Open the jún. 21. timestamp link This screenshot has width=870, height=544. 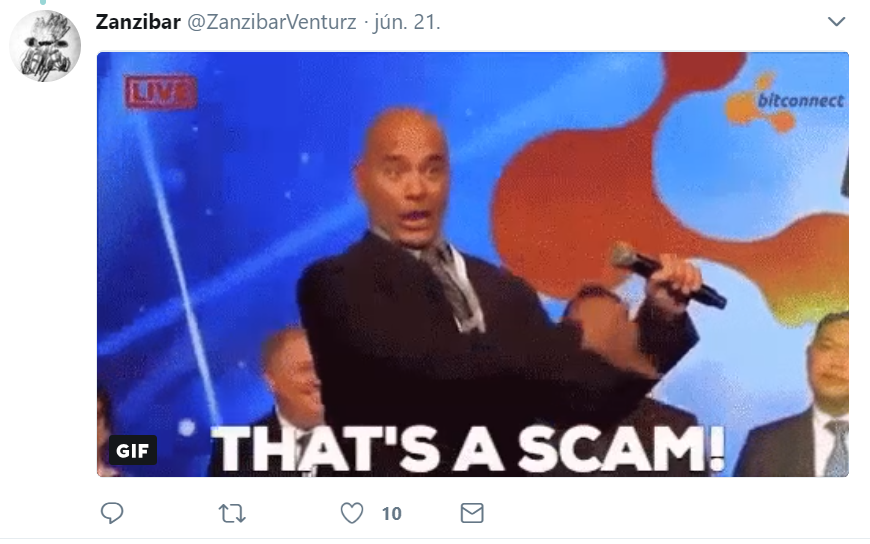click(x=407, y=22)
